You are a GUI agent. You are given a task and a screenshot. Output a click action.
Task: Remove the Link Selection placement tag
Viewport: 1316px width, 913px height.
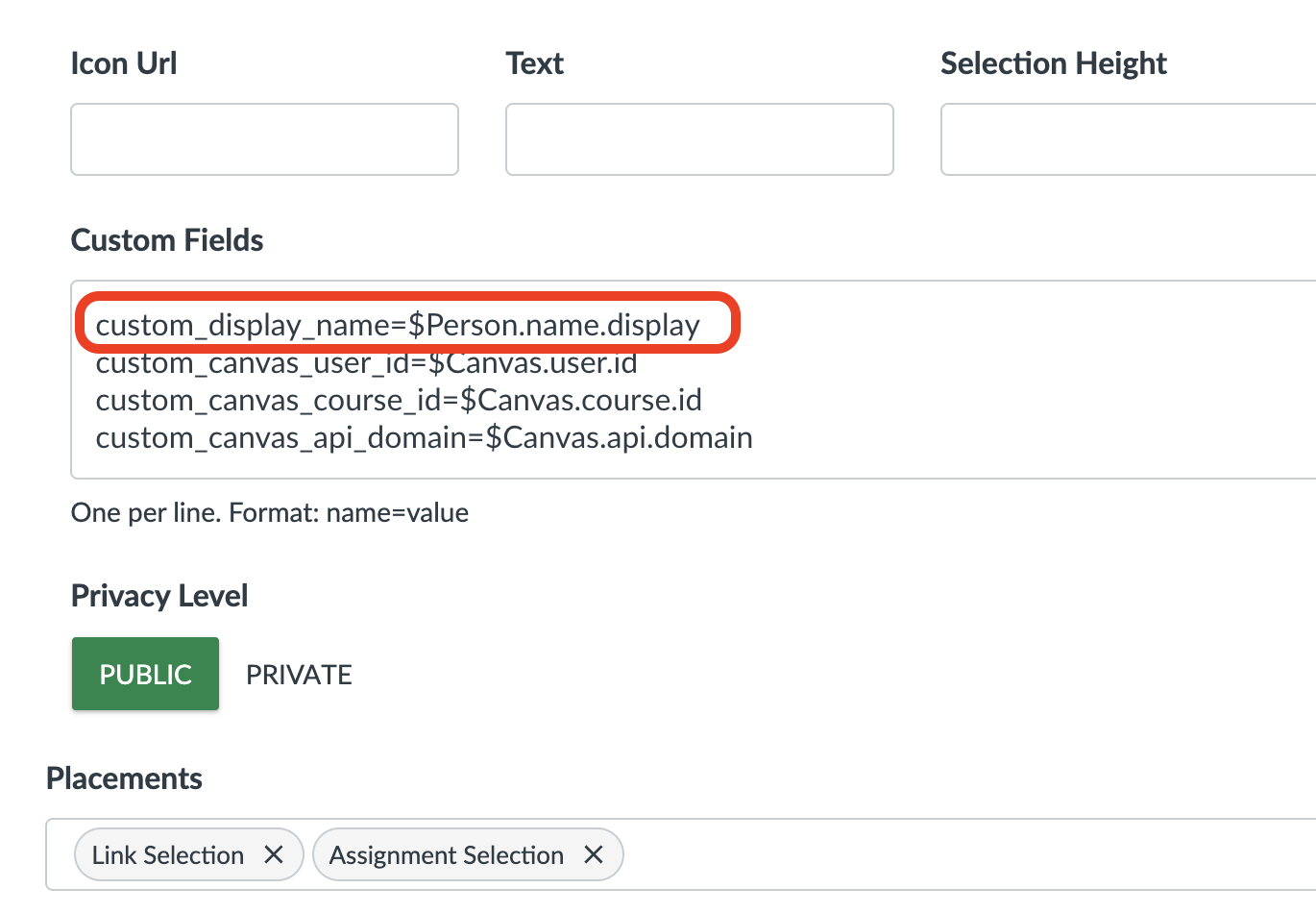click(x=274, y=854)
